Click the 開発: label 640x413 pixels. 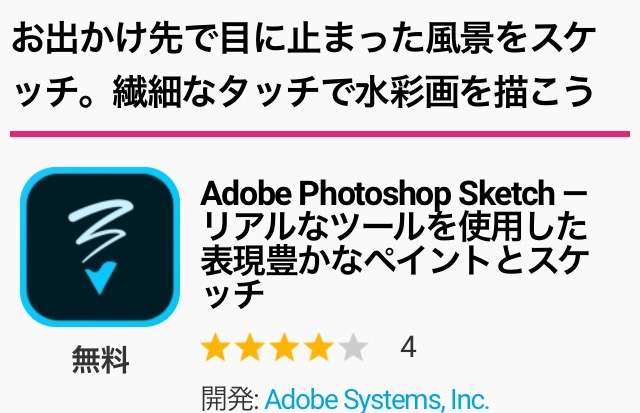230,399
